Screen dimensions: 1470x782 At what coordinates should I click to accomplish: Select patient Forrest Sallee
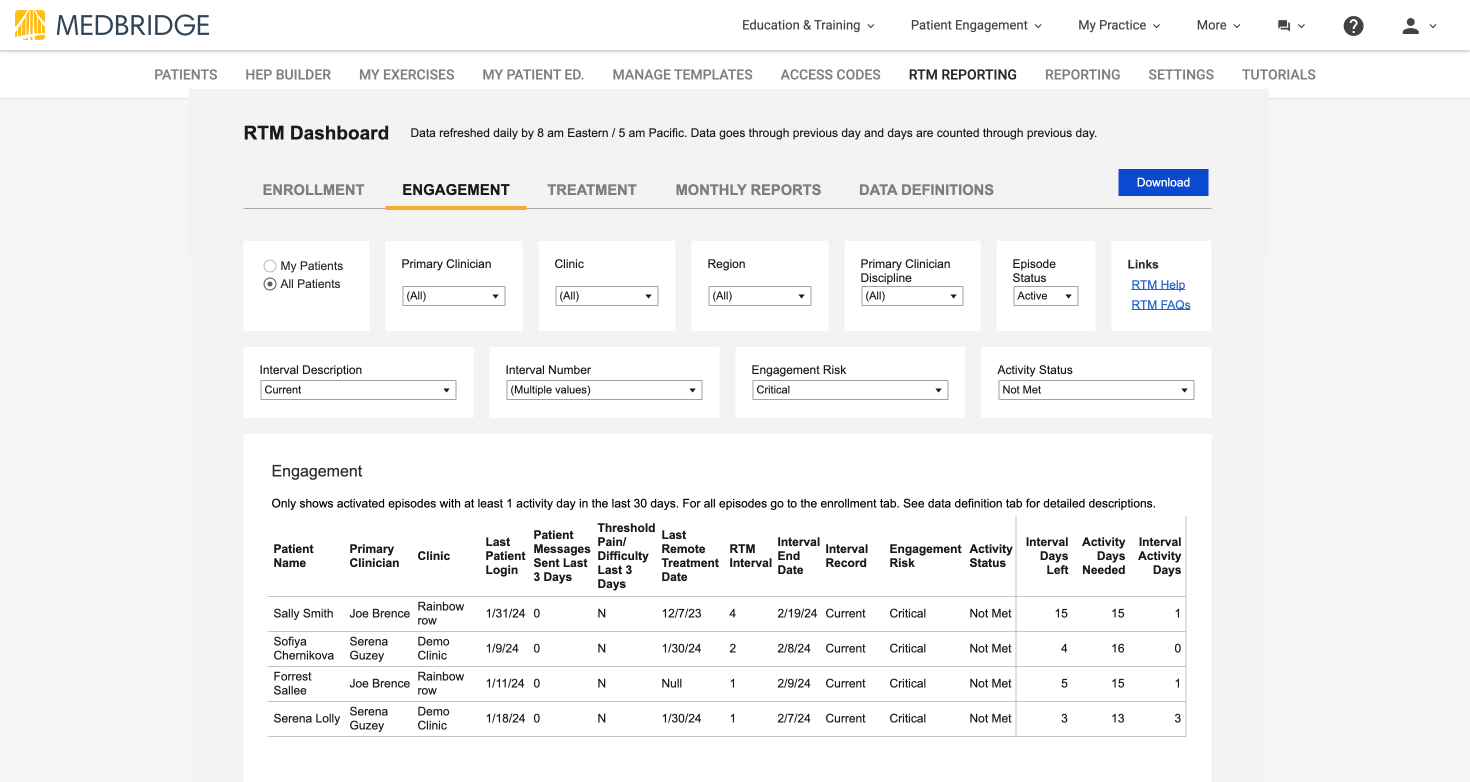[x=293, y=684]
